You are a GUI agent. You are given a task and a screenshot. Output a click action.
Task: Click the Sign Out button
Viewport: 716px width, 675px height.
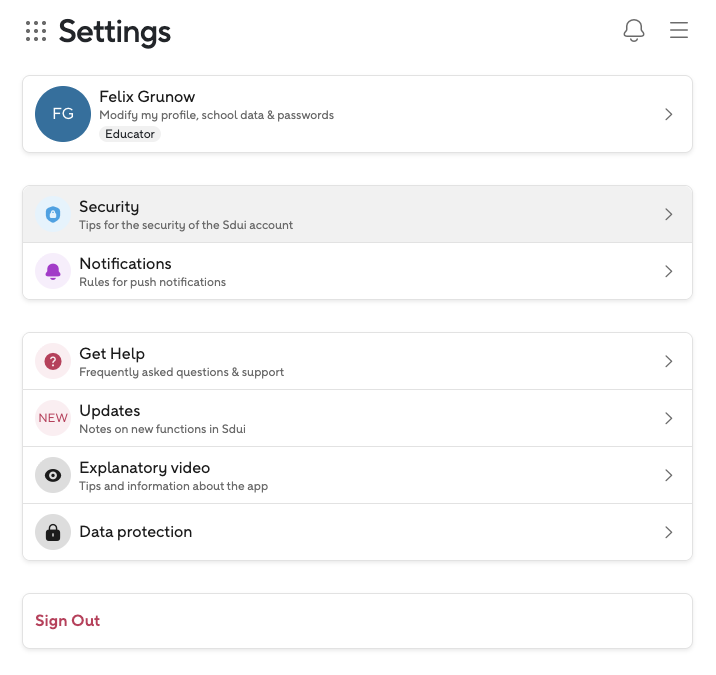(x=68, y=621)
